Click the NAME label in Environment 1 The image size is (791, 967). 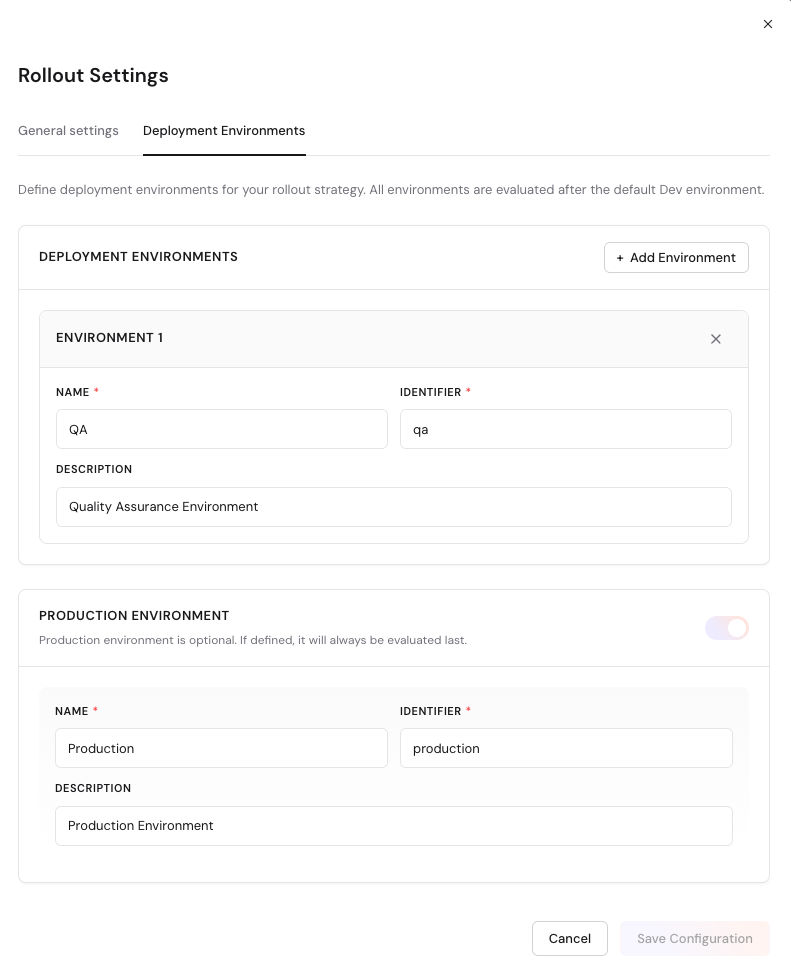click(x=72, y=393)
